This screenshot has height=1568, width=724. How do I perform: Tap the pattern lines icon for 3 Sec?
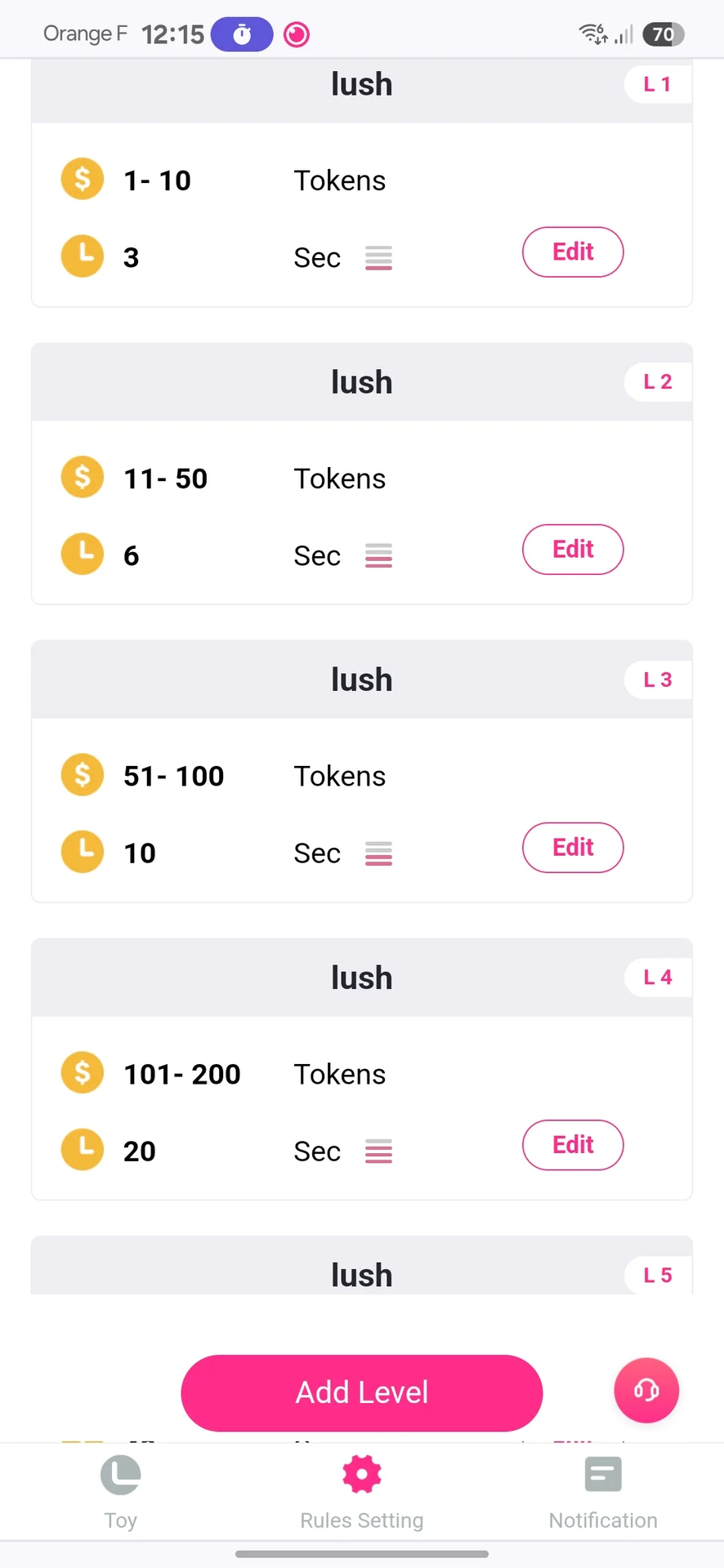pyautogui.click(x=378, y=258)
